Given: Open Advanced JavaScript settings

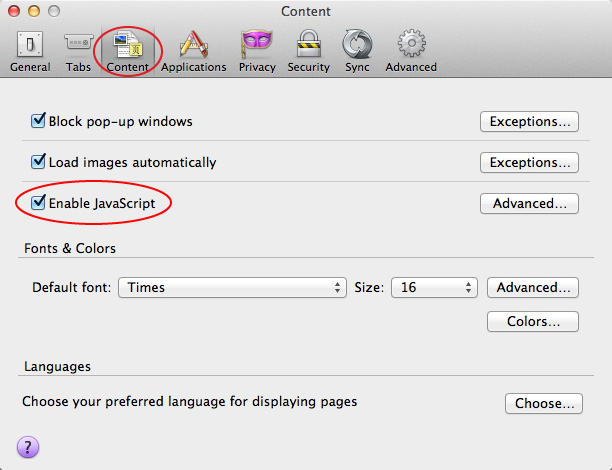Looking at the screenshot, I should tap(530, 203).
